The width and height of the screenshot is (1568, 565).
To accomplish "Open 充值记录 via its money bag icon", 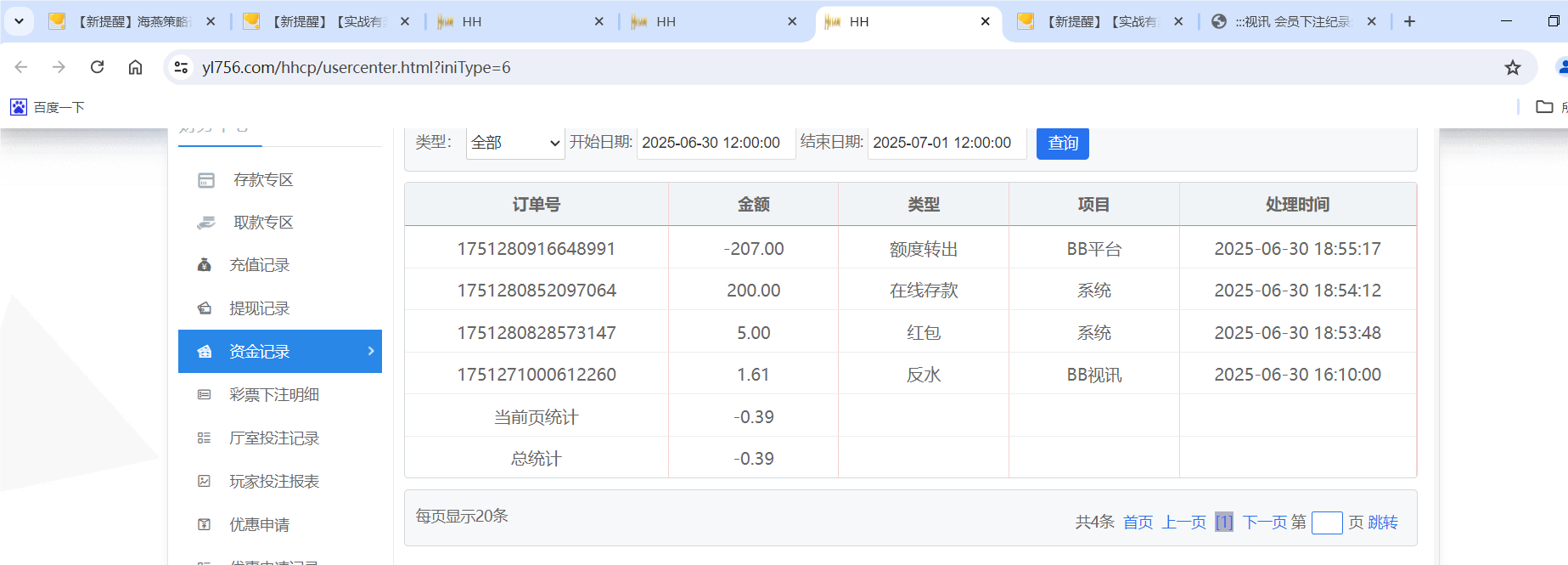I will click(205, 265).
